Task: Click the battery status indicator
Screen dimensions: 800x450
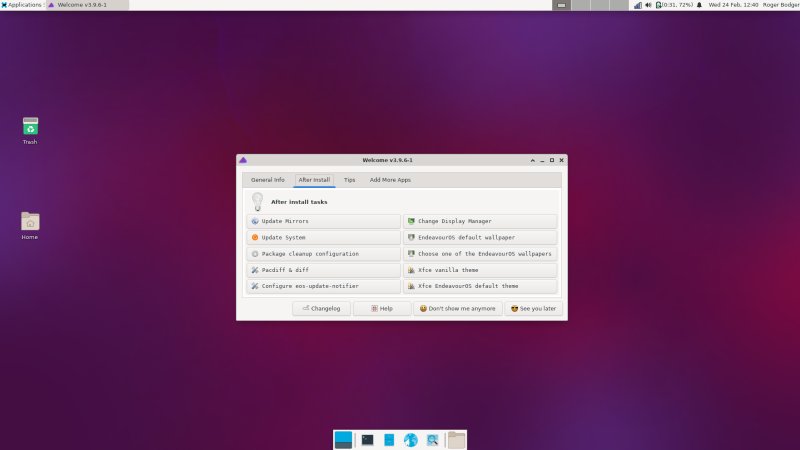Action: tap(674, 5)
